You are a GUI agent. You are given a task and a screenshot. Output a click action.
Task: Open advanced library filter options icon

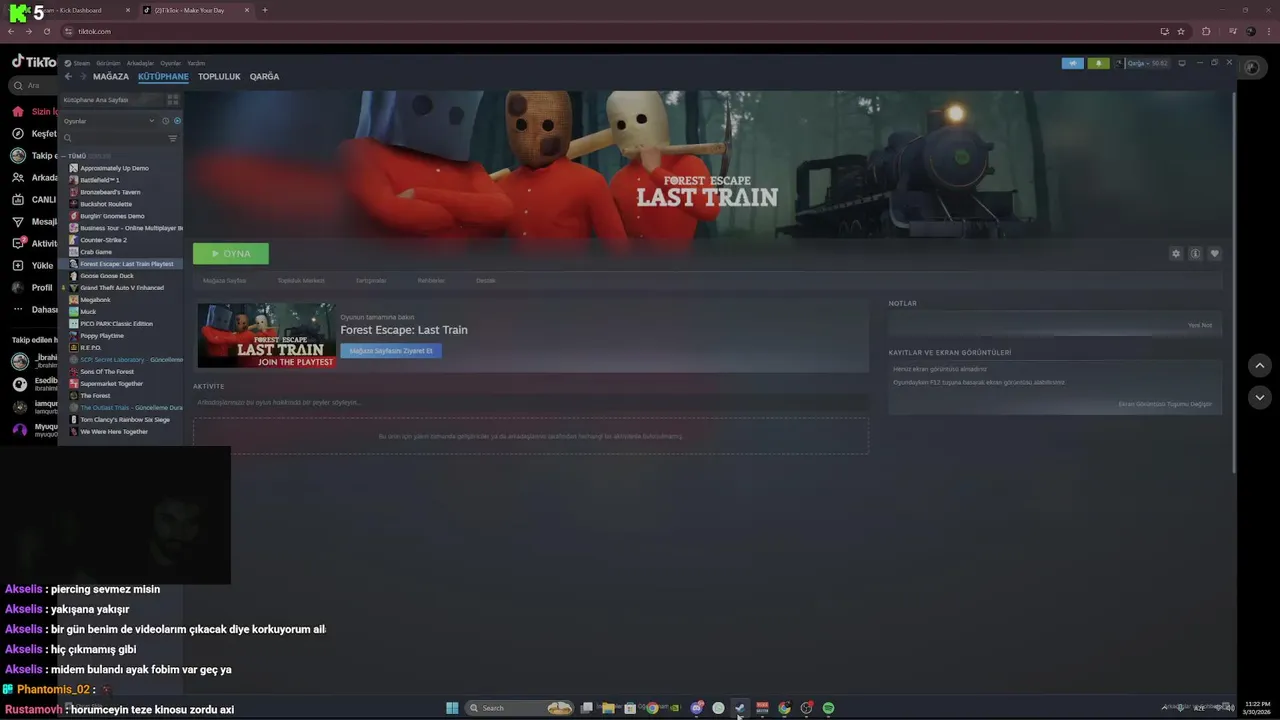click(172, 138)
